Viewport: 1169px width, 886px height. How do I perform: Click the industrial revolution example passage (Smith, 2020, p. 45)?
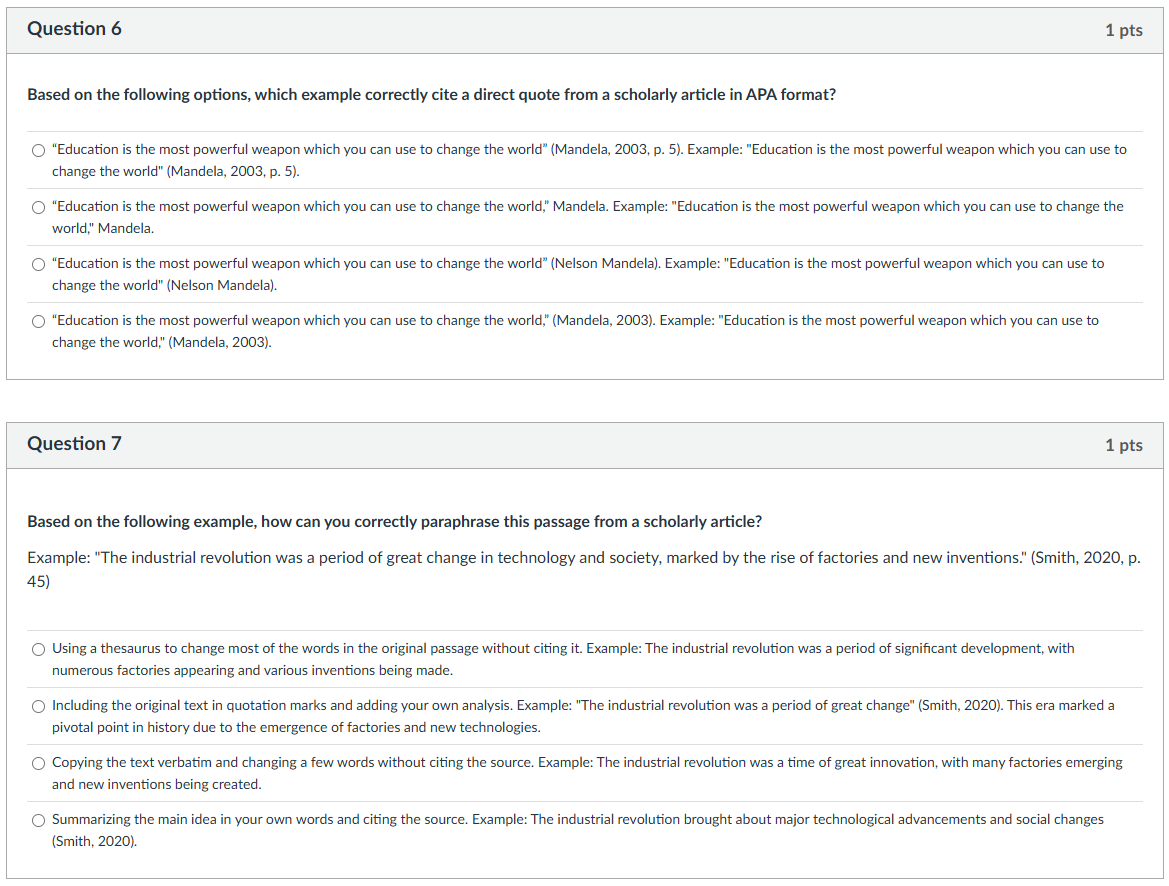tap(584, 569)
